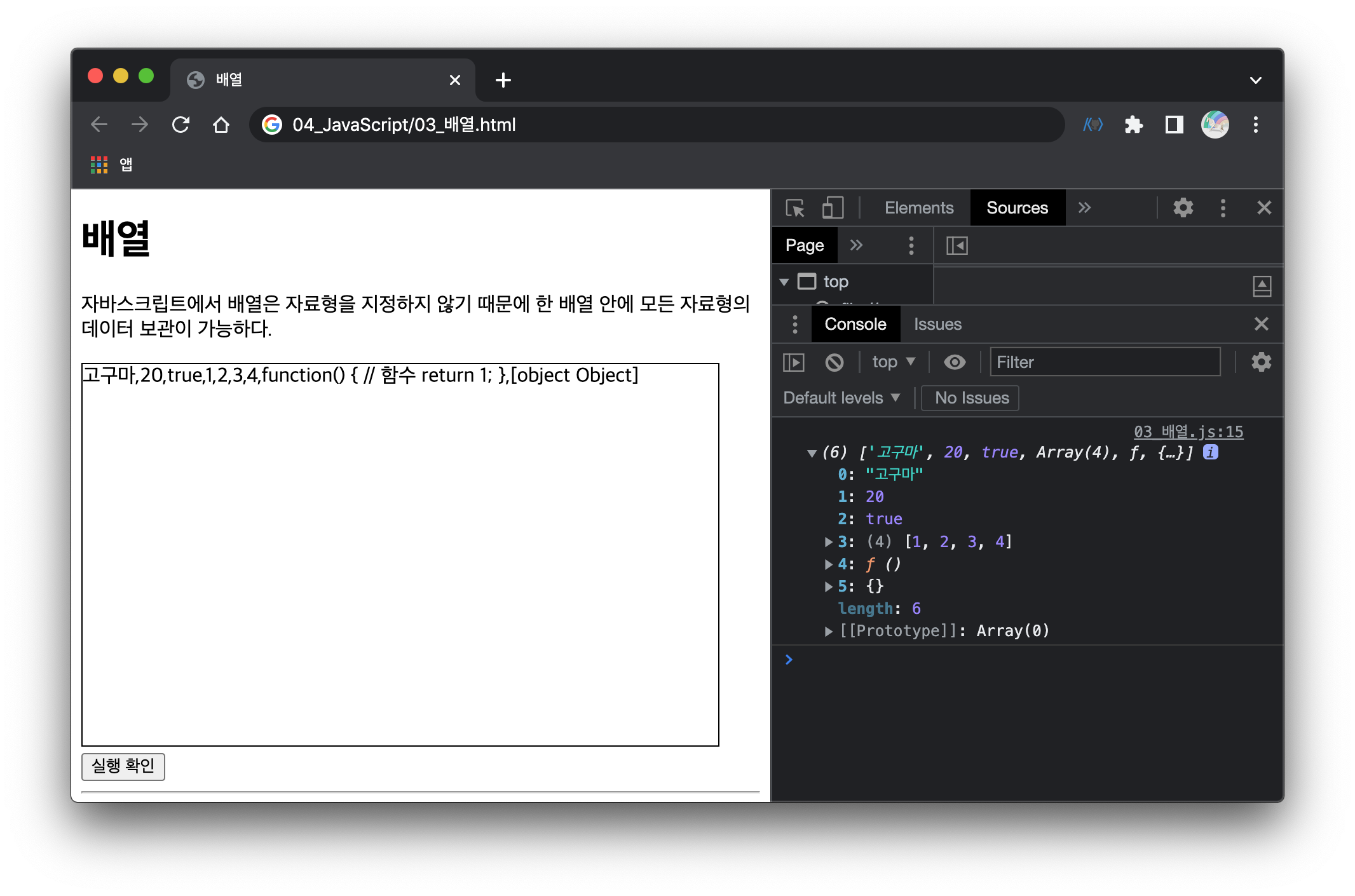Click the home button in toolbar
Screen dimensions: 1355x896
pos(221,125)
